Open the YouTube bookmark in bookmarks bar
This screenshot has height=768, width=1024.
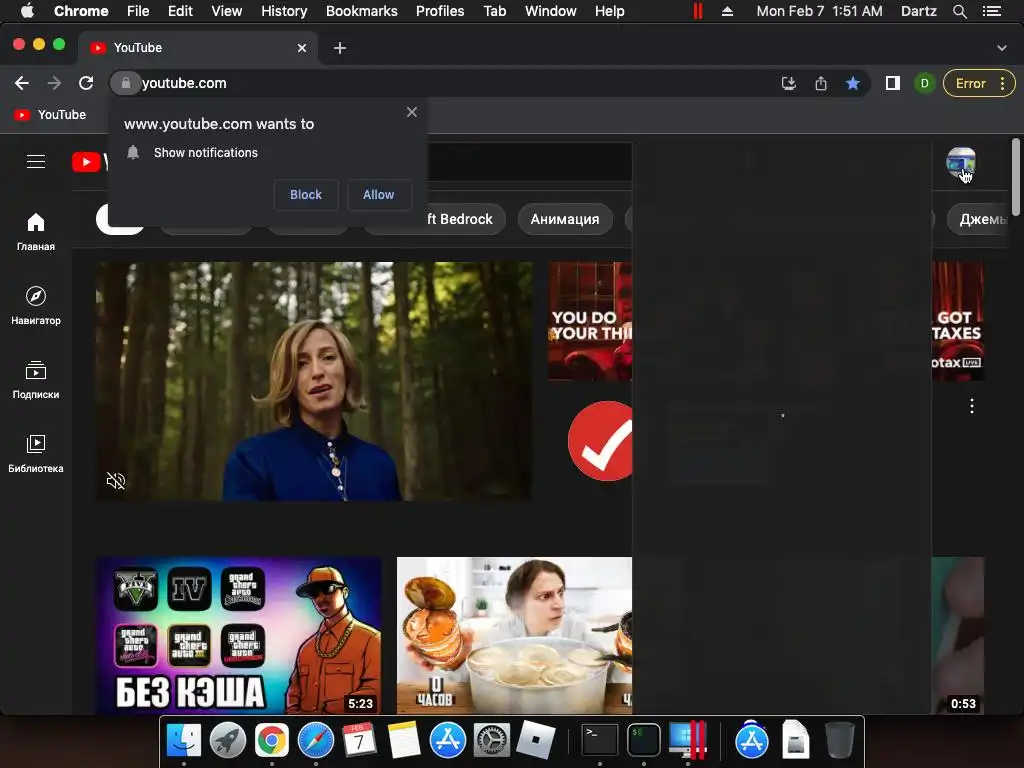pos(50,114)
